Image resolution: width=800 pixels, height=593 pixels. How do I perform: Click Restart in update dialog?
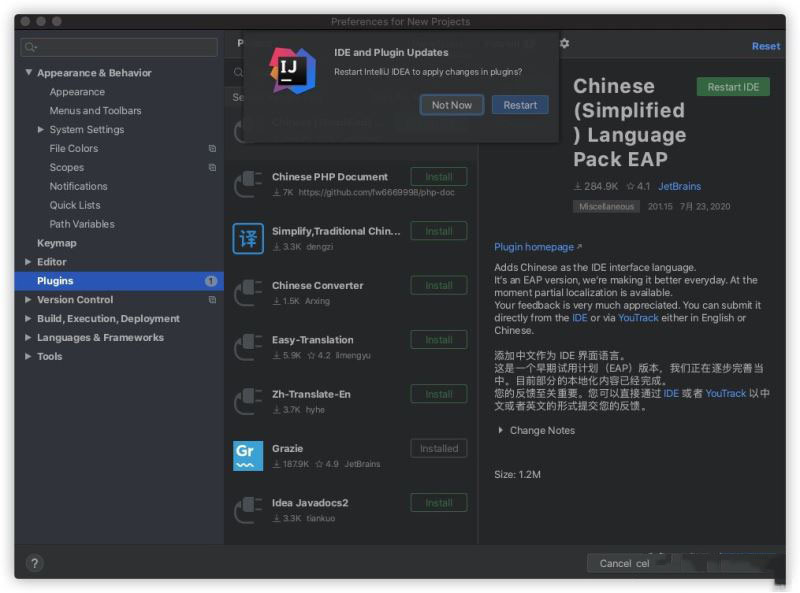(x=520, y=105)
